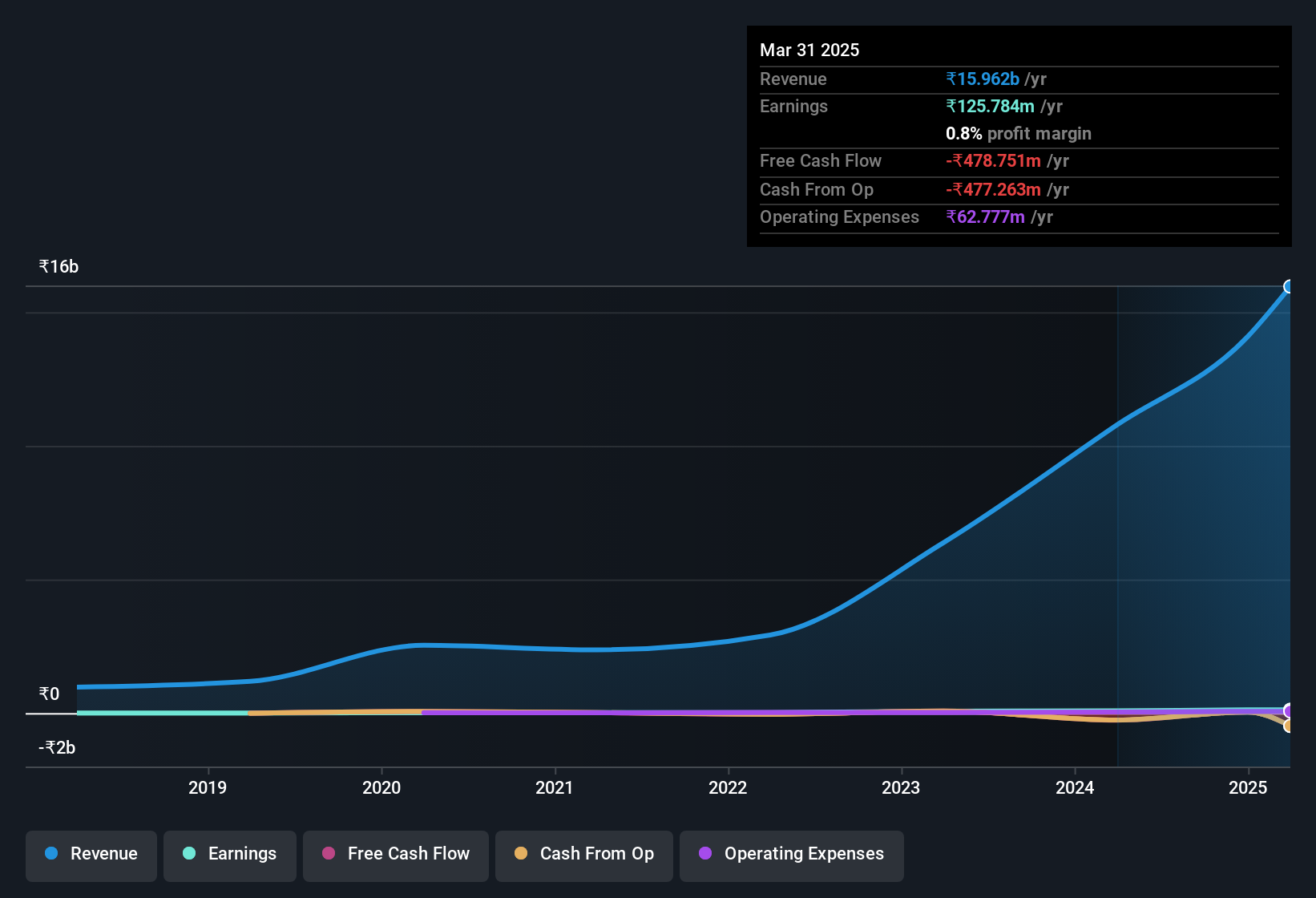Click the Cash From Op tooltip label

pos(817,190)
